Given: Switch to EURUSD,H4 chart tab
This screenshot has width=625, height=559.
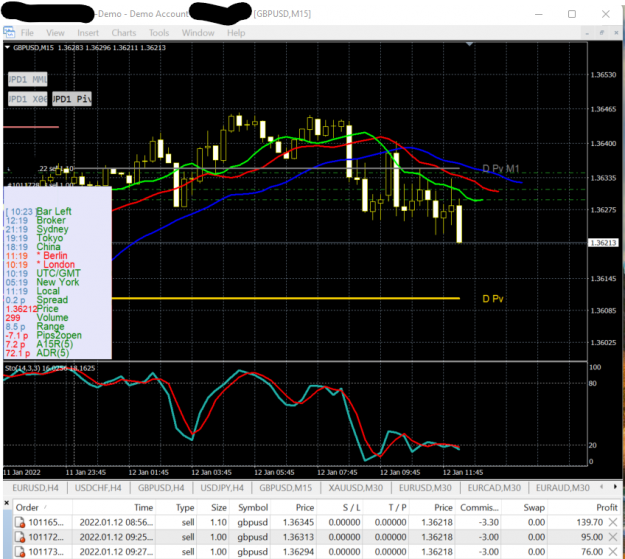Looking at the screenshot, I should (35, 488).
